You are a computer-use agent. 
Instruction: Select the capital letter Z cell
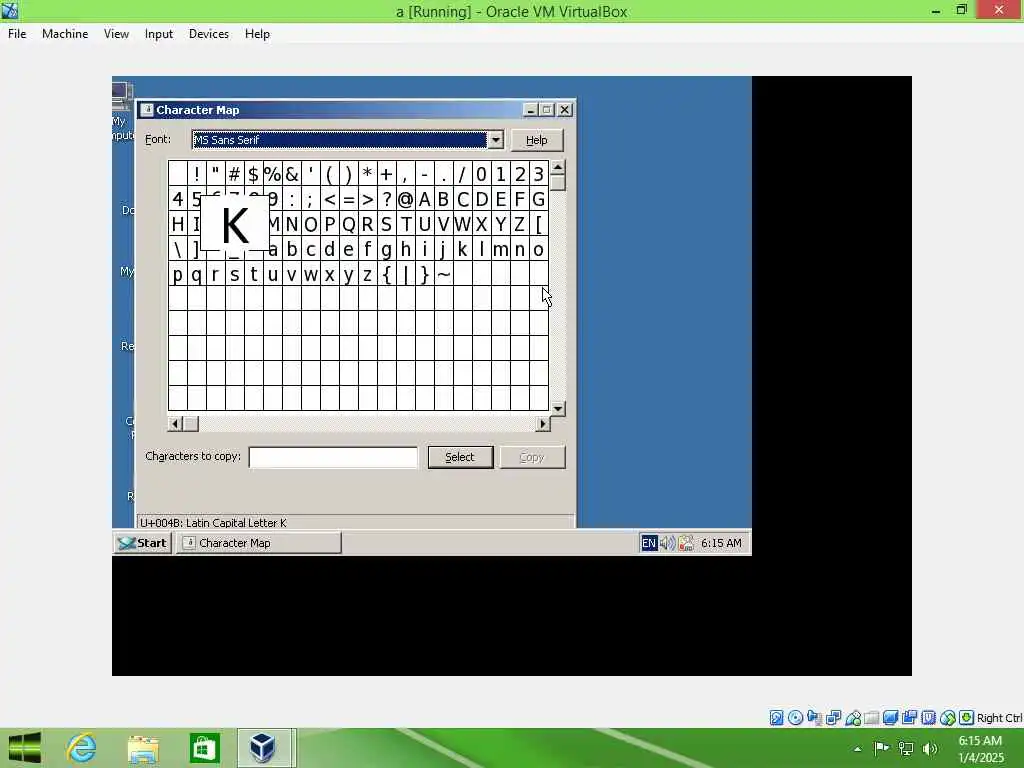click(x=519, y=224)
